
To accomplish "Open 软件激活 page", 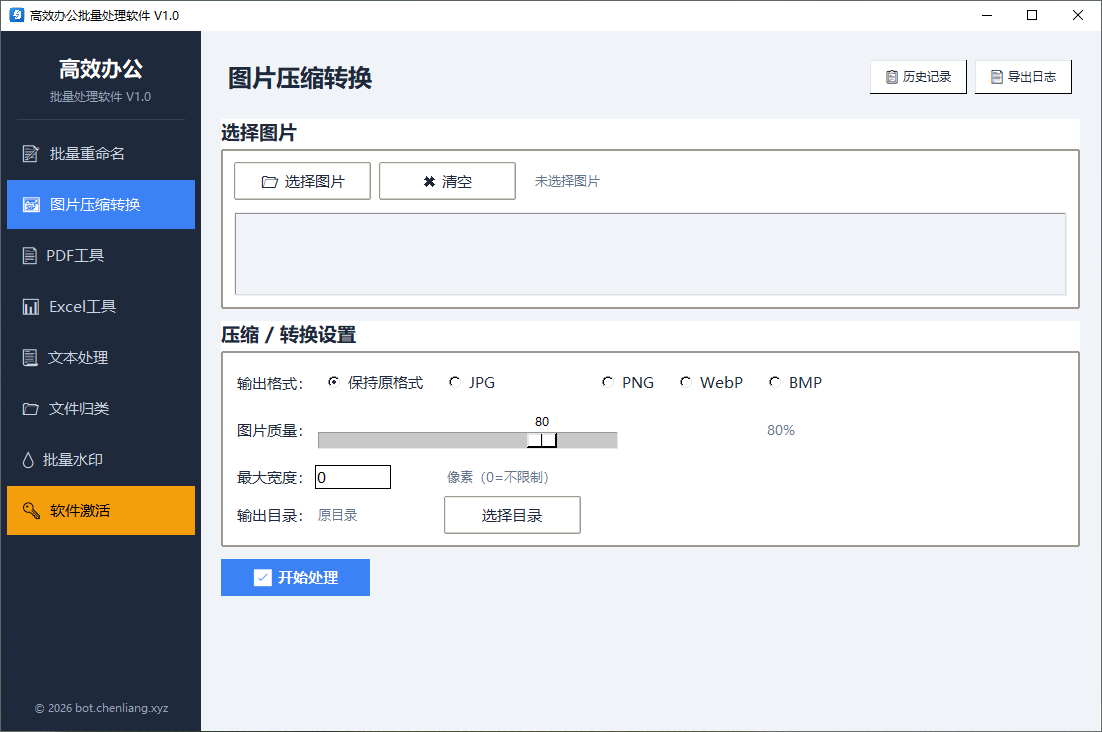I will [101, 511].
